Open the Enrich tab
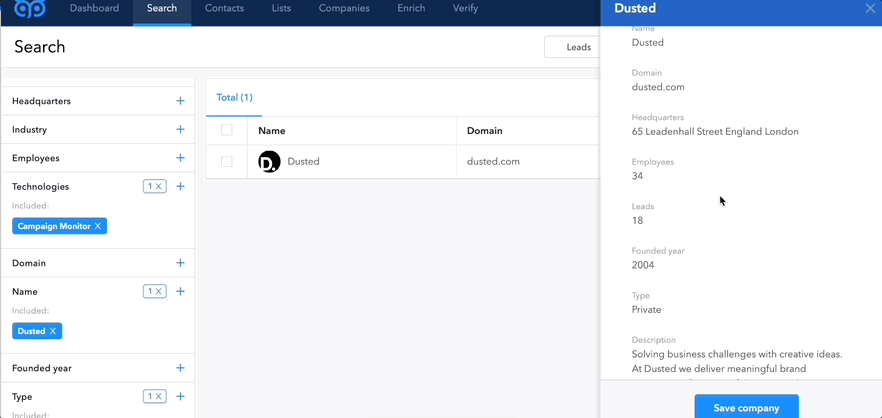The width and height of the screenshot is (882, 418). coord(411,8)
